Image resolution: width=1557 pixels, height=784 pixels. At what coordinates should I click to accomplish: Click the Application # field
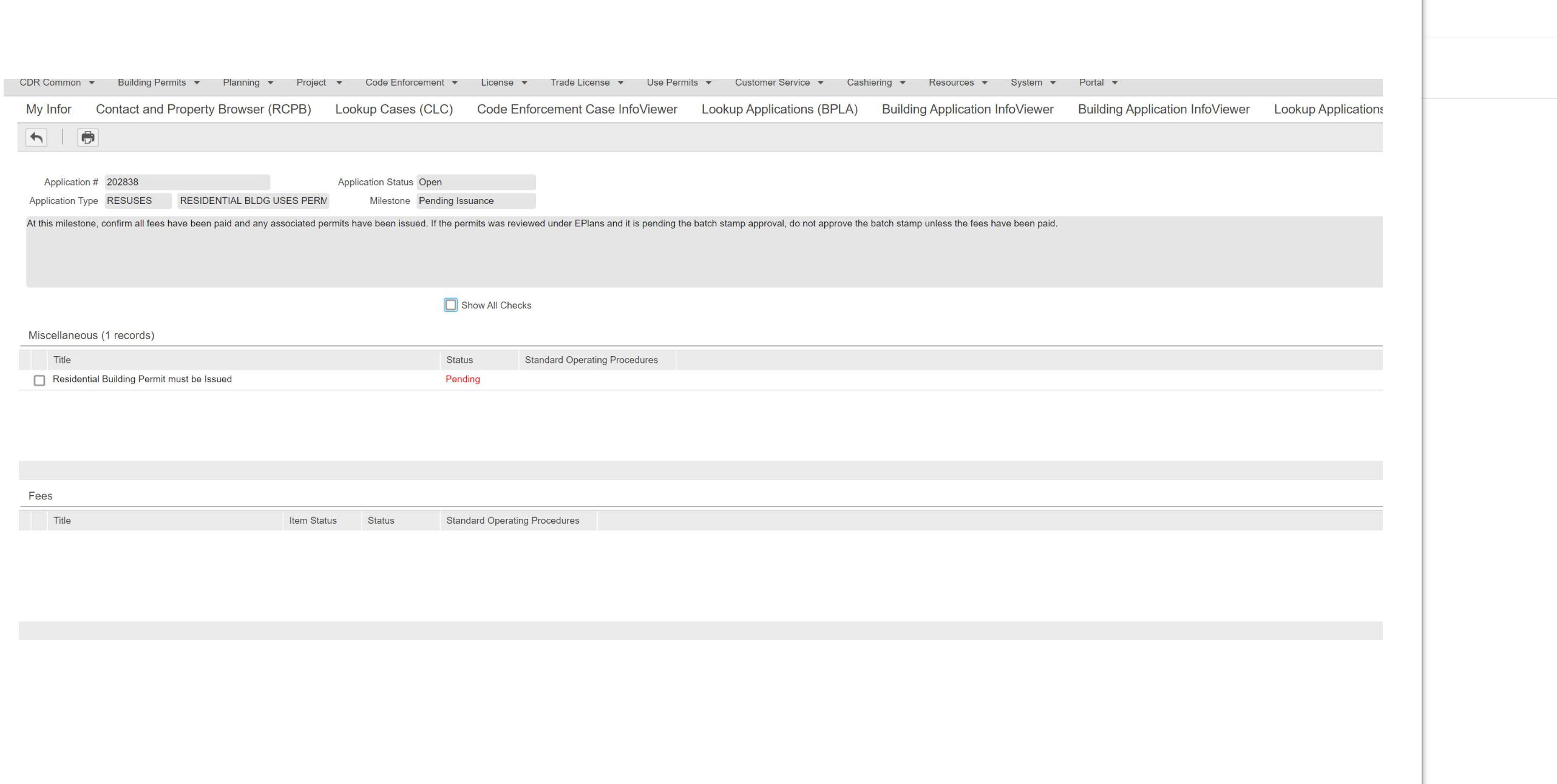tap(187, 182)
